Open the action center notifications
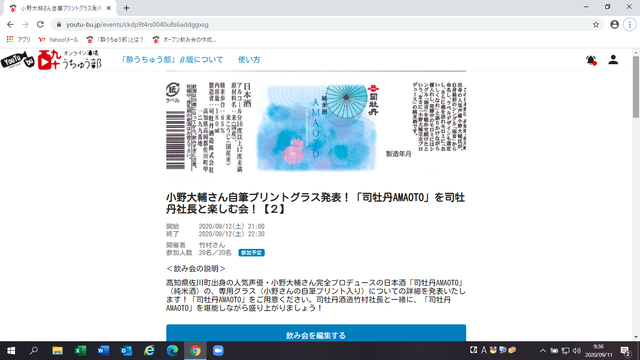Viewport: 640px width, 360px height. 626,351
